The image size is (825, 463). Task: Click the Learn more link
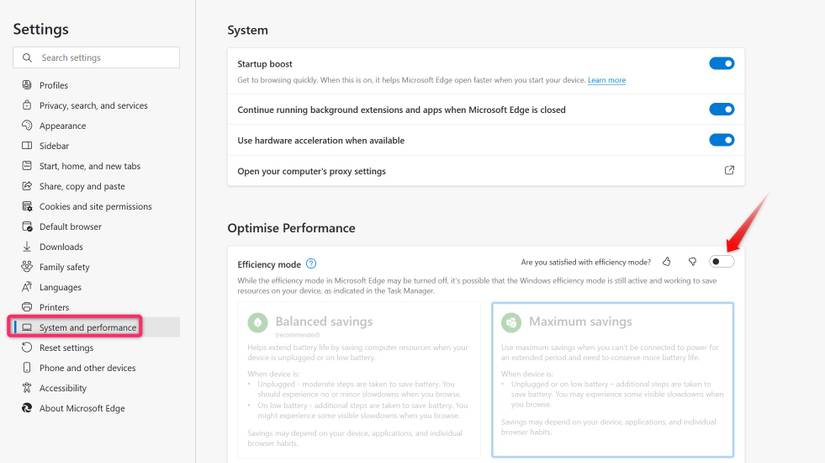click(x=606, y=80)
